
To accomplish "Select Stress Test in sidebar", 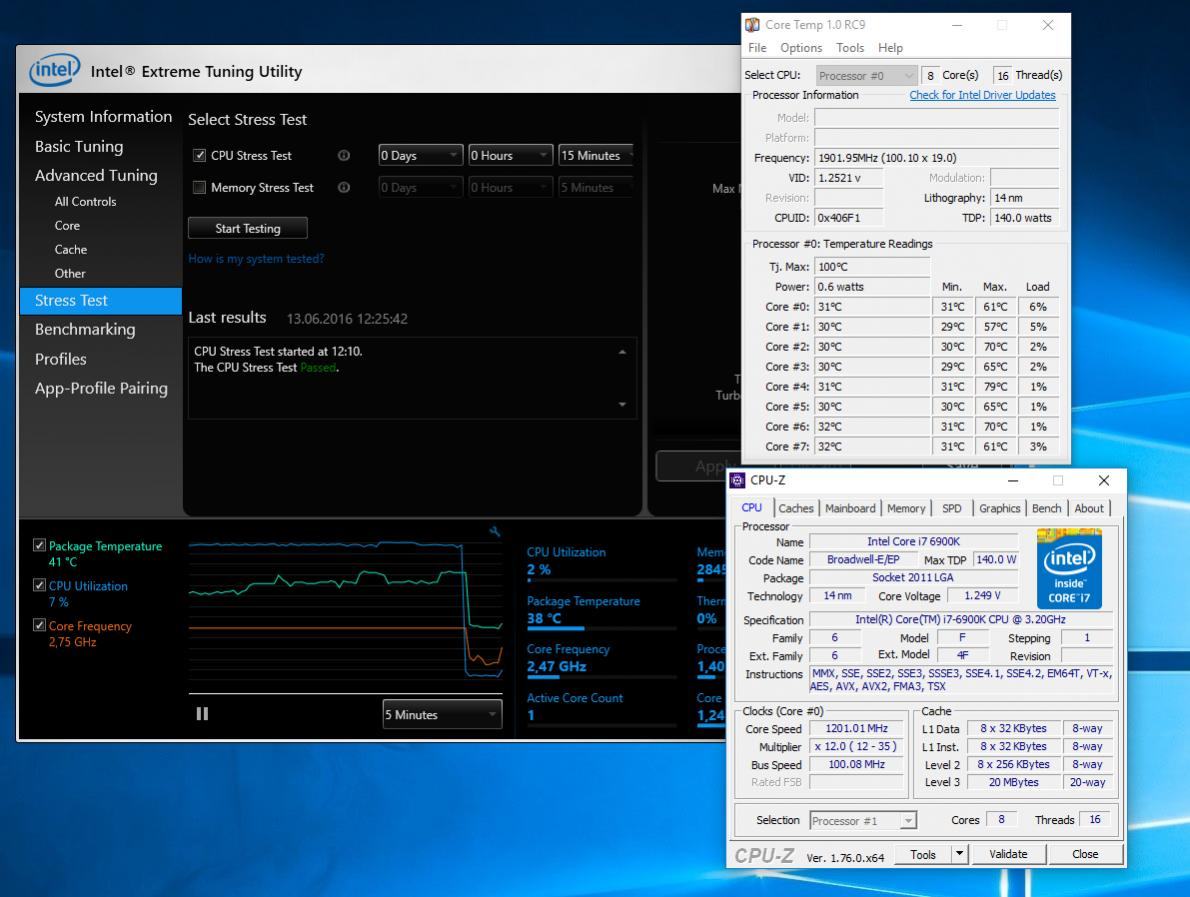I will coord(101,301).
